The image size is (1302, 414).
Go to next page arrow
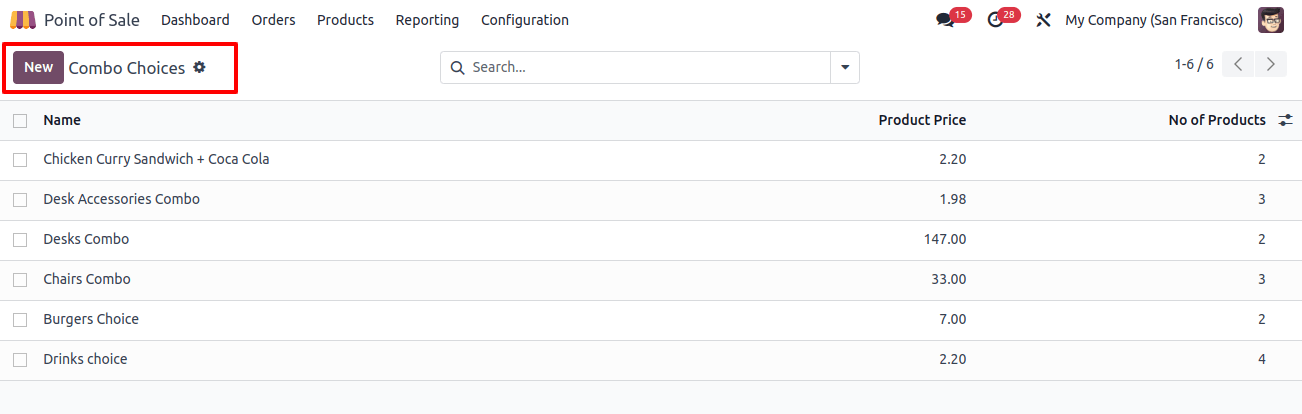pos(1270,64)
